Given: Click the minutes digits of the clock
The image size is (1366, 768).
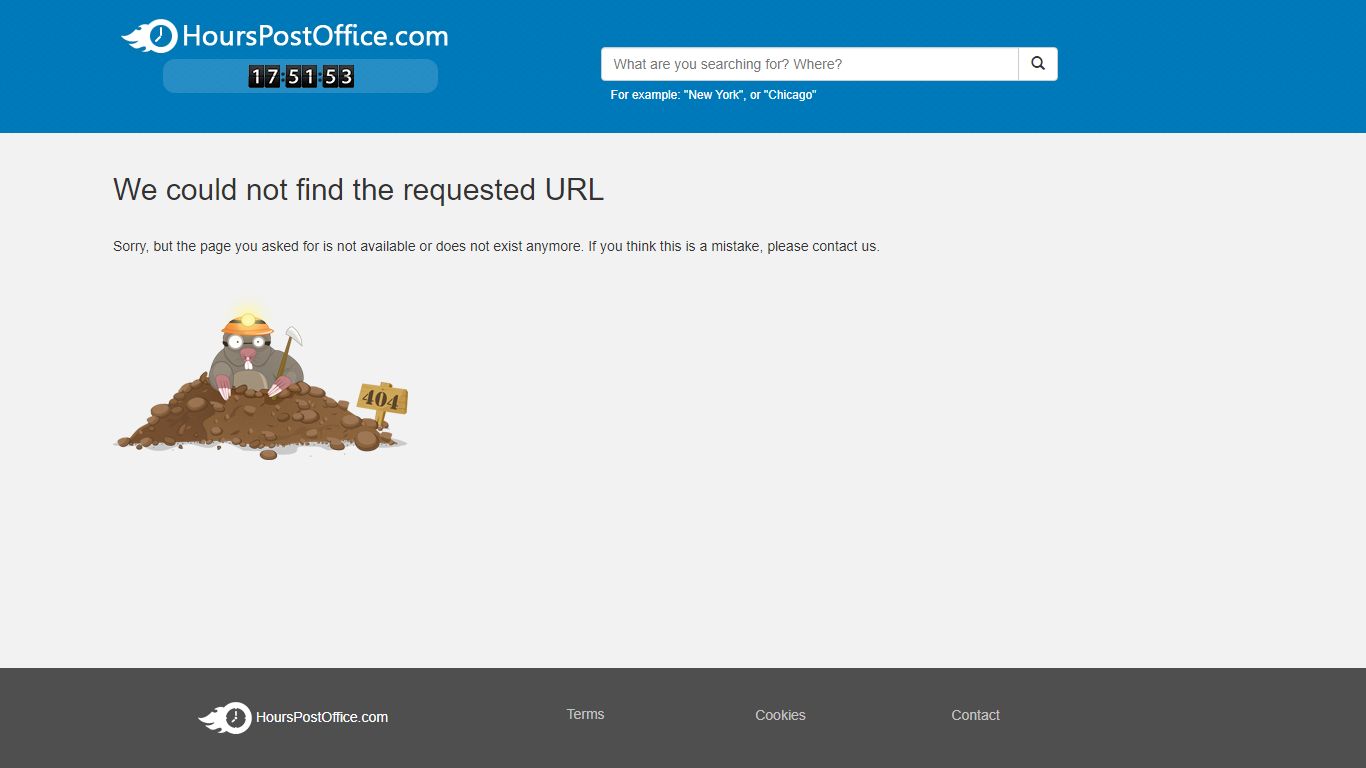Looking at the screenshot, I should 301,76.
